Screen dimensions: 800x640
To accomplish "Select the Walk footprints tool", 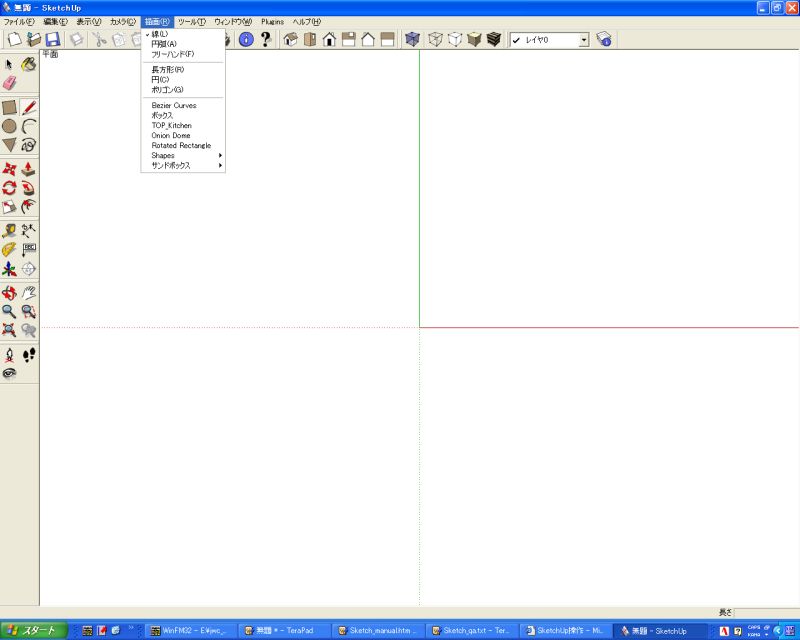I will 29,355.
